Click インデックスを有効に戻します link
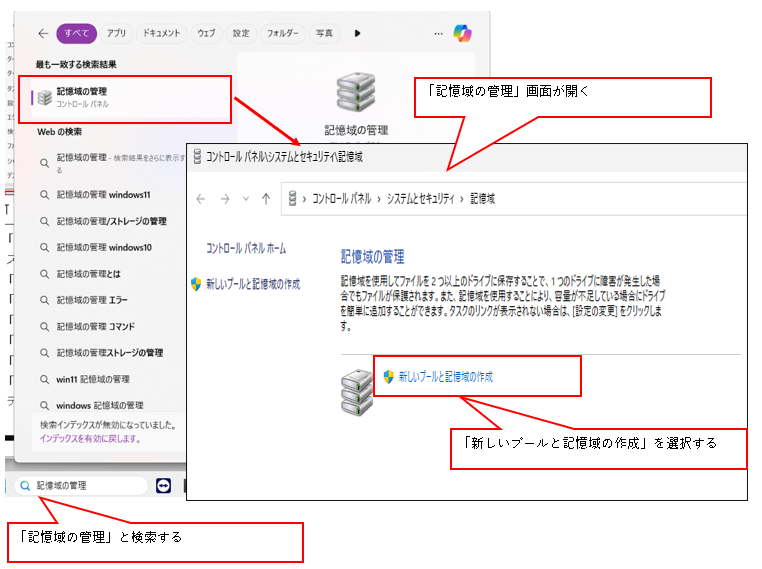Viewport: 762px width, 569px height. pos(90,438)
